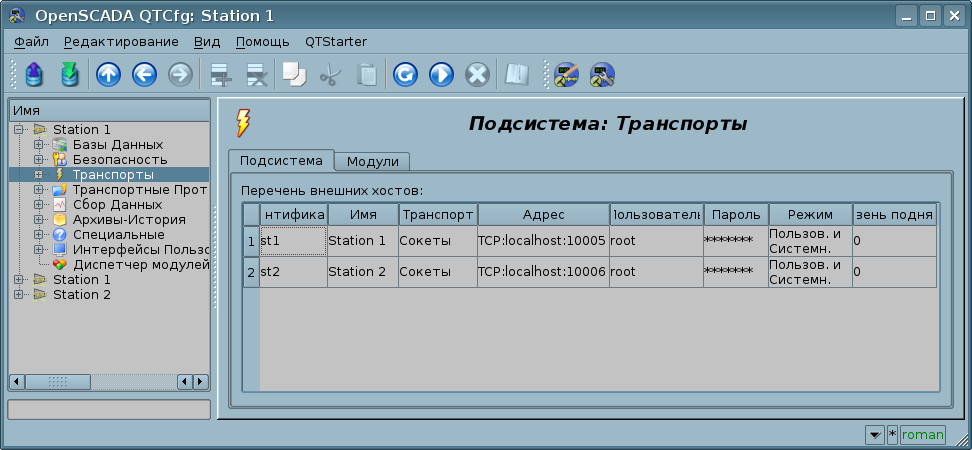Open the status bar dropdown arrow button
The height and width of the screenshot is (450, 972).
[874, 435]
